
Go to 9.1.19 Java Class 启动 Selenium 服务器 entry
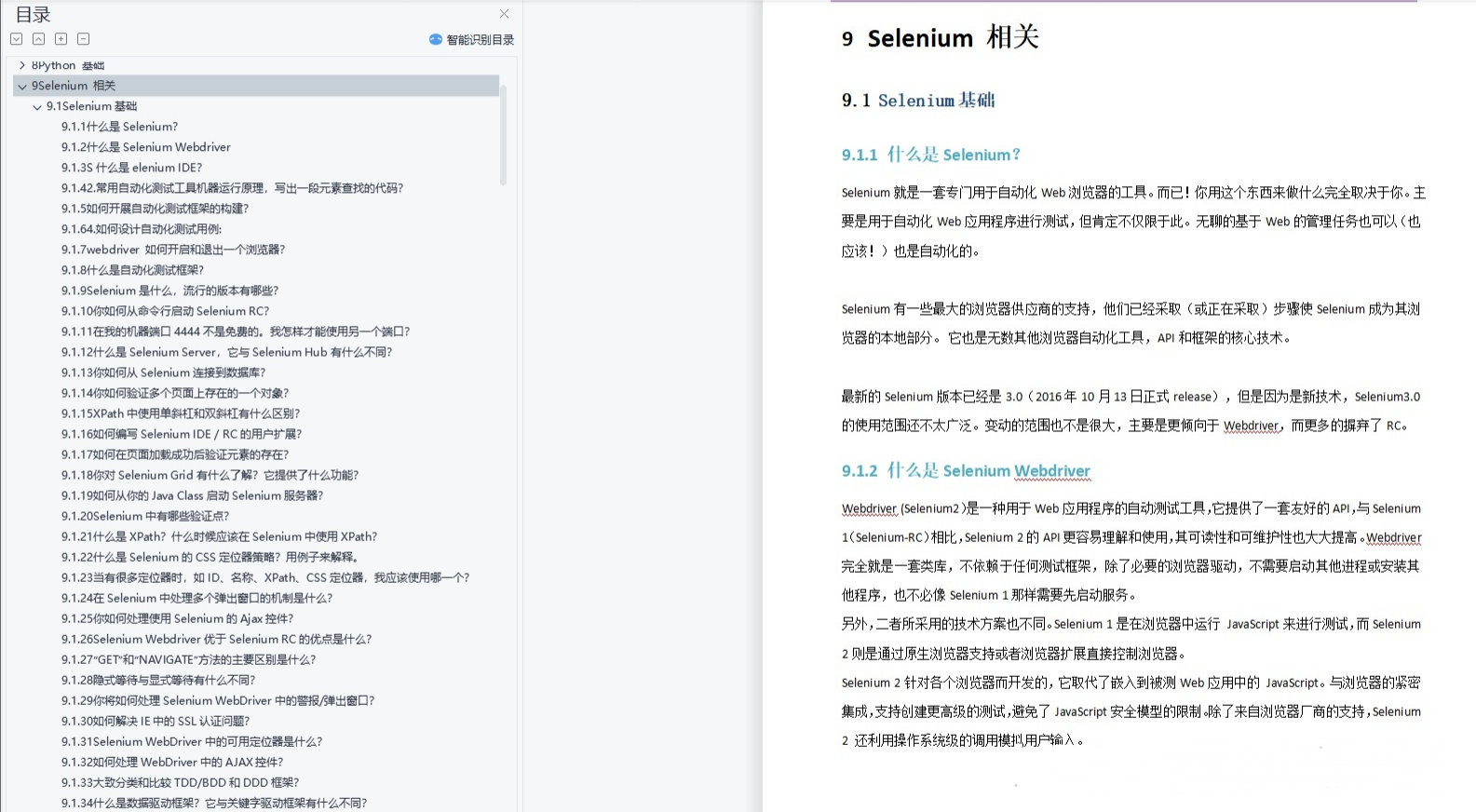[193, 495]
